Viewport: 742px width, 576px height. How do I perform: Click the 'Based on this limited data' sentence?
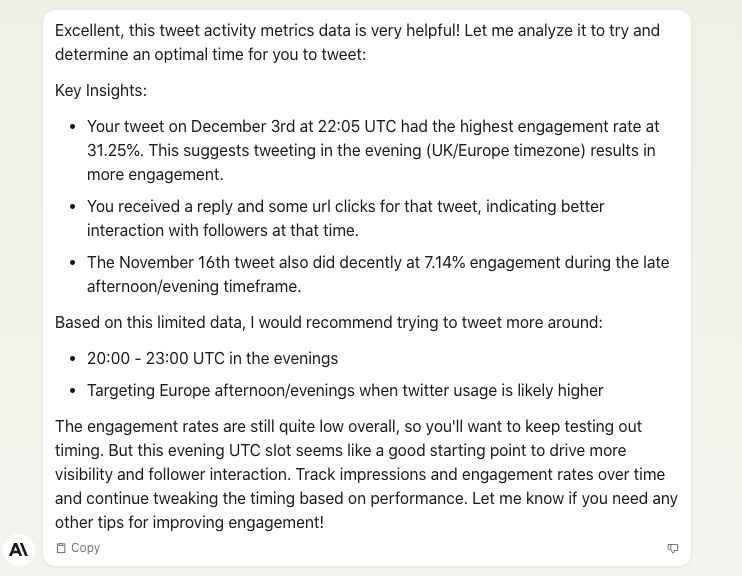point(329,322)
